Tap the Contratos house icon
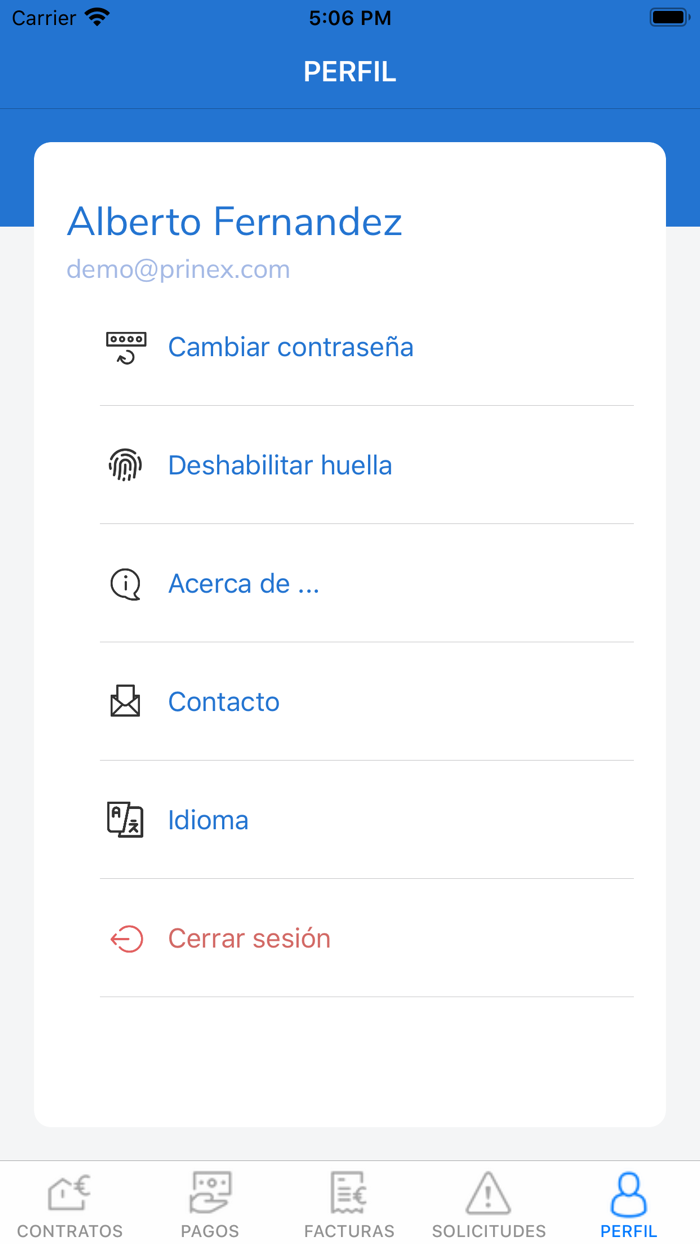 tap(70, 1192)
